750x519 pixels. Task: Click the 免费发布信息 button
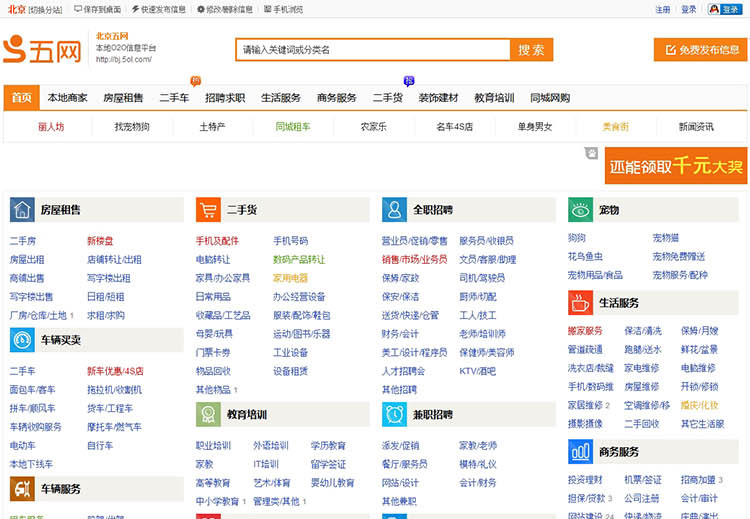(701, 50)
